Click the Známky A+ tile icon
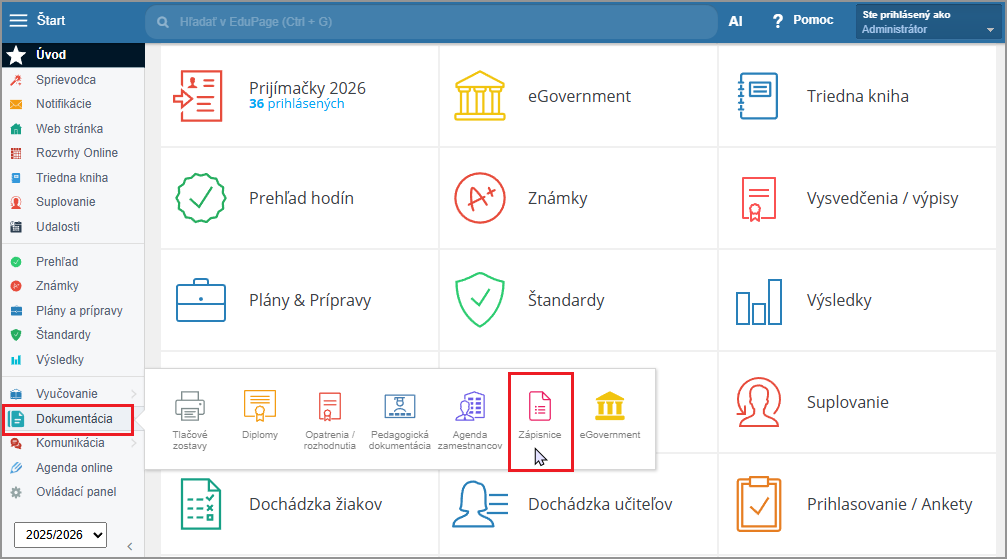 tap(478, 198)
